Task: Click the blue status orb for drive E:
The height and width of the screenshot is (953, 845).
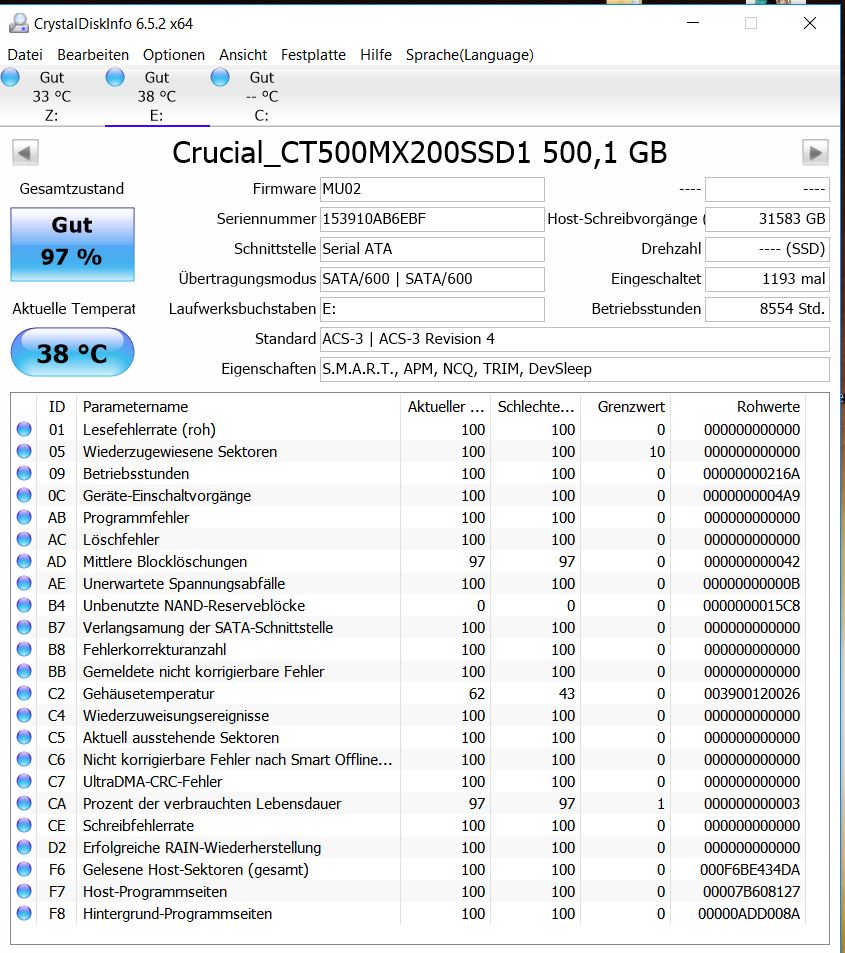Action: click(115, 77)
